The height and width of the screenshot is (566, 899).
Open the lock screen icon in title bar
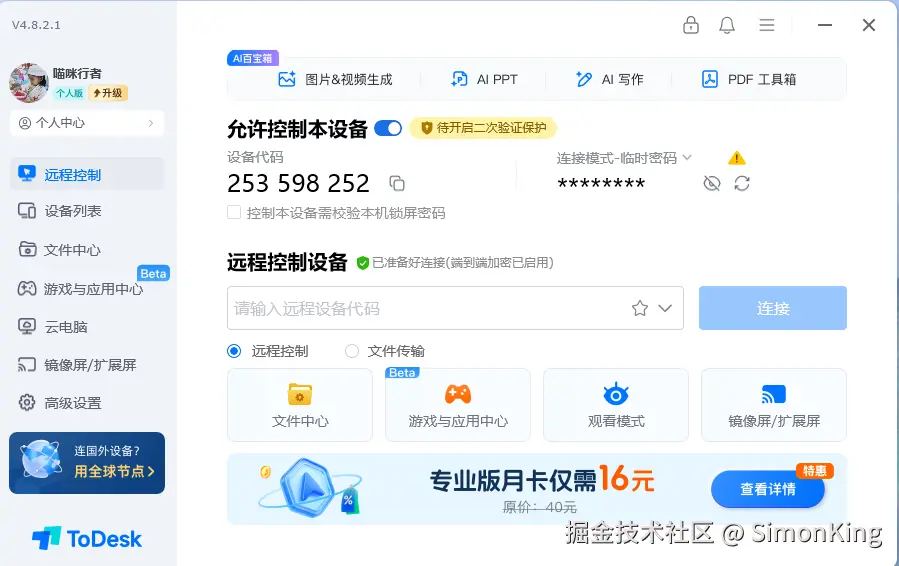coord(690,25)
